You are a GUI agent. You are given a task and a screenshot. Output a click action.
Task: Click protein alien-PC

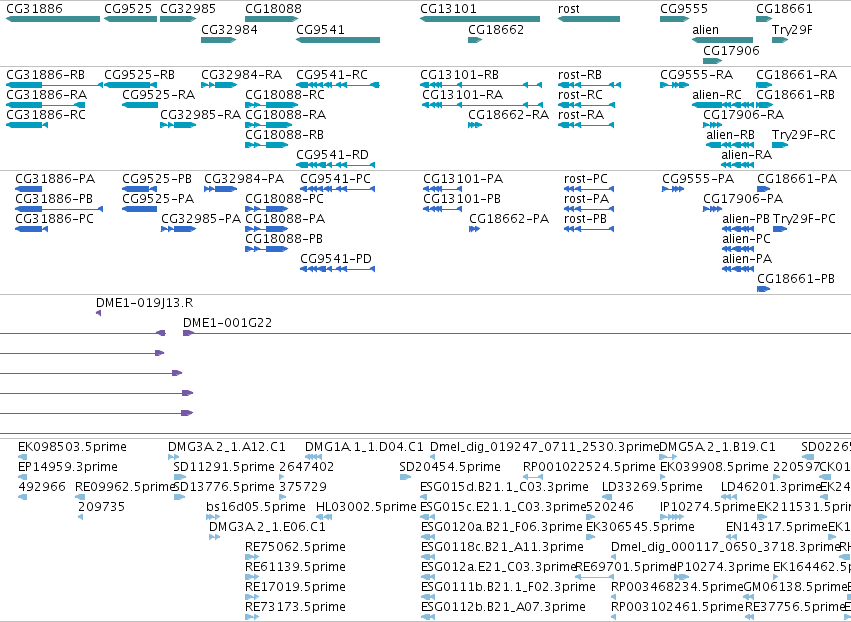click(x=738, y=249)
